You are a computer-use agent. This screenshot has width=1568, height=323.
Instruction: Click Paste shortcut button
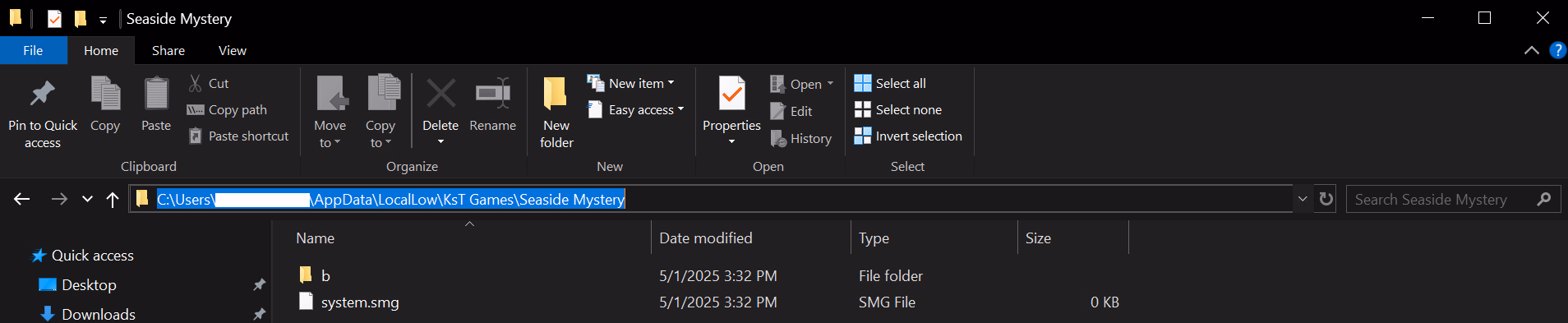pyautogui.click(x=238, y=136)
